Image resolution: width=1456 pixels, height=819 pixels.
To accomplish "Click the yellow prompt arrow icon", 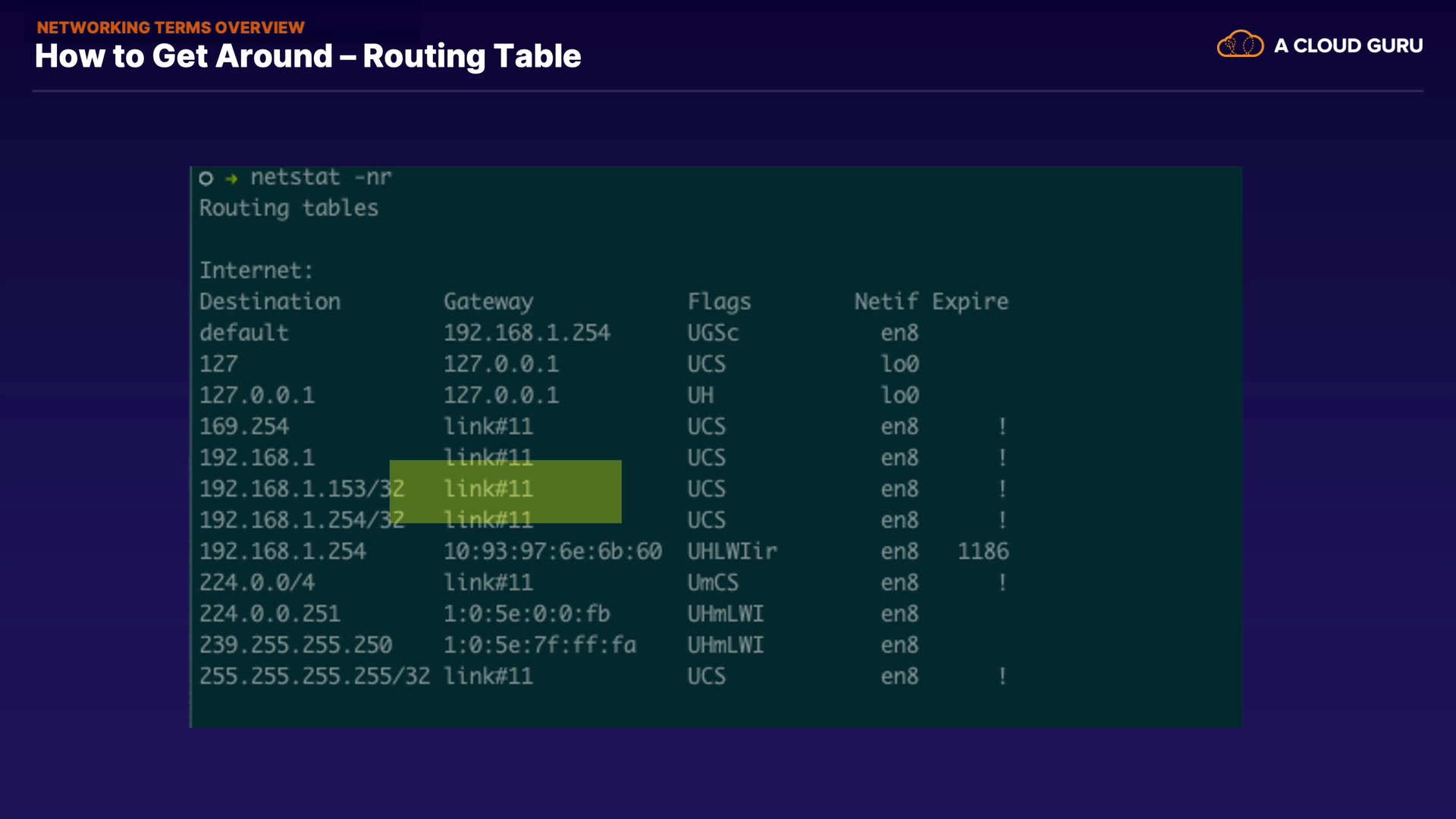I will pyautogui.click(x=231, y=178).
